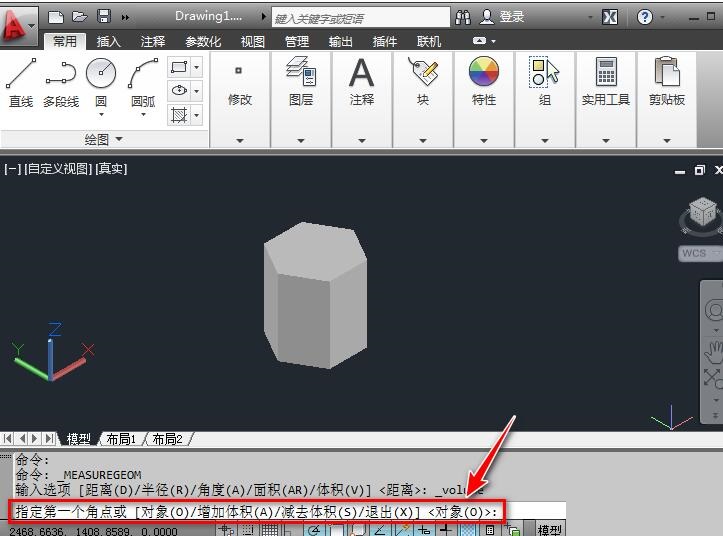
Task: Expand the Modify (修改) panel arrow
Action: (x=240, y=140)
